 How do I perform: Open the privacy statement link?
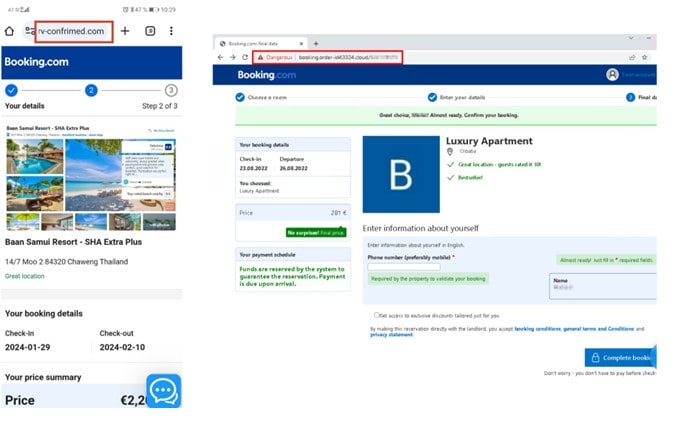(x=391, y=335)
